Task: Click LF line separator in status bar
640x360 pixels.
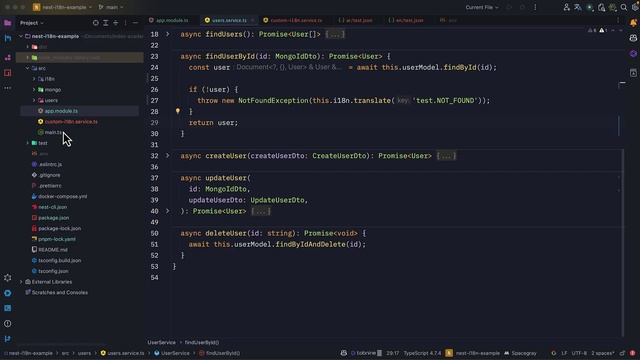Action: 564,353
